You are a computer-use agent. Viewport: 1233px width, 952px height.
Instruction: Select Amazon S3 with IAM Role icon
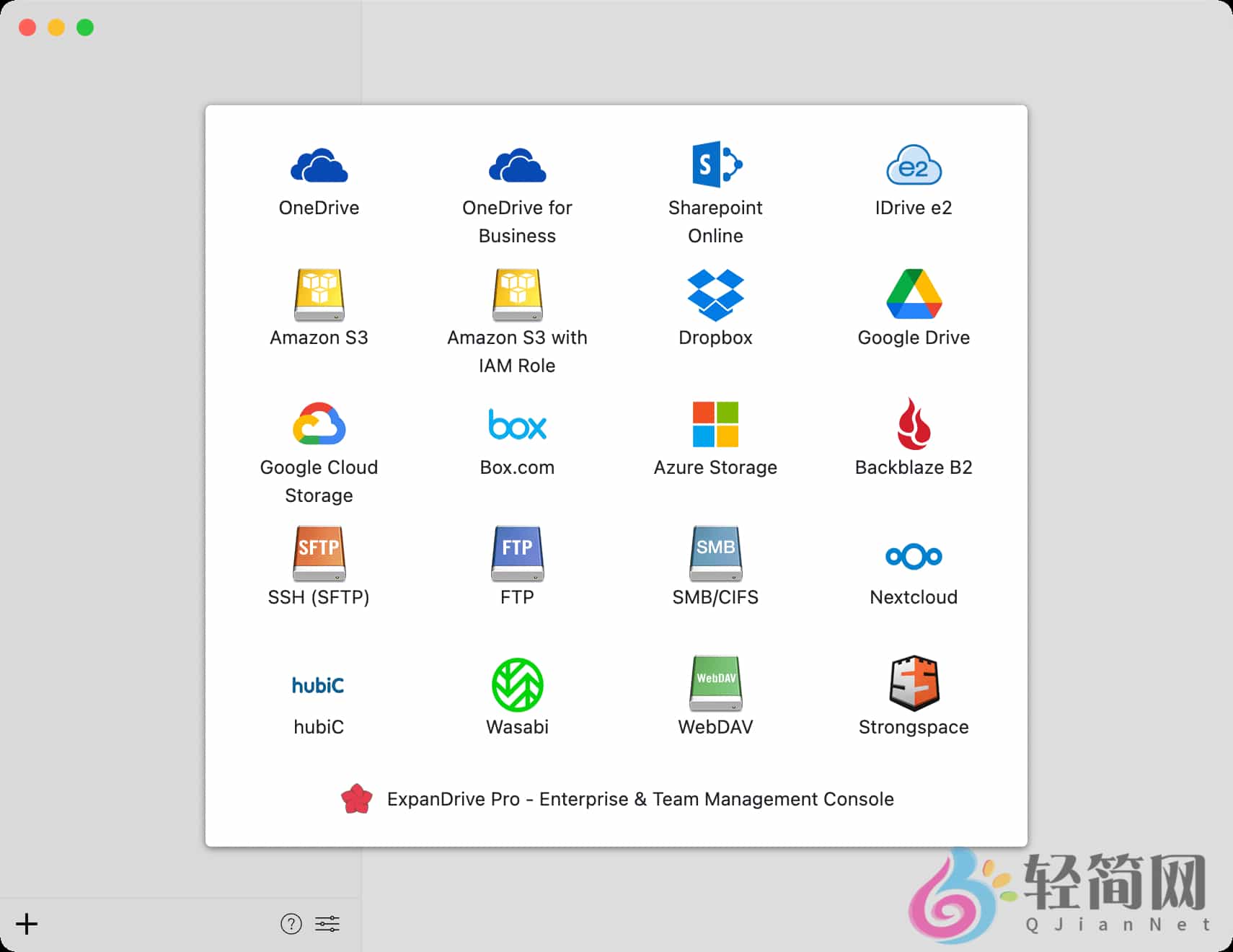coord(517,294)
